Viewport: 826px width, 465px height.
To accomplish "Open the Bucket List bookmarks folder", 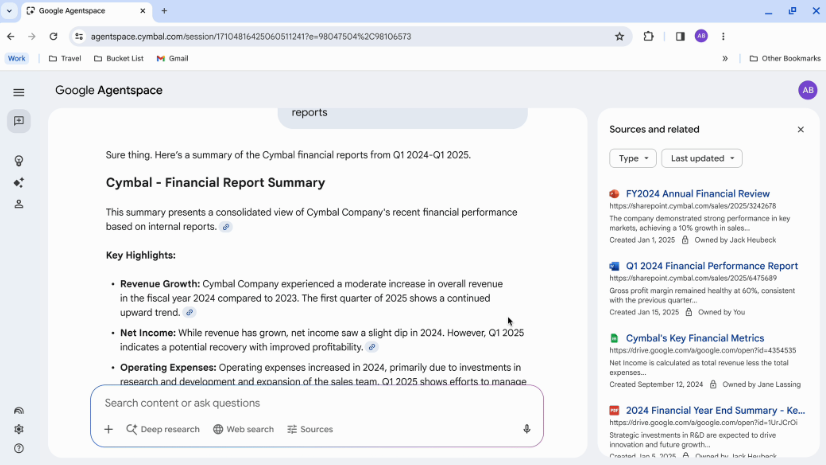I will (x=119, y=58).
